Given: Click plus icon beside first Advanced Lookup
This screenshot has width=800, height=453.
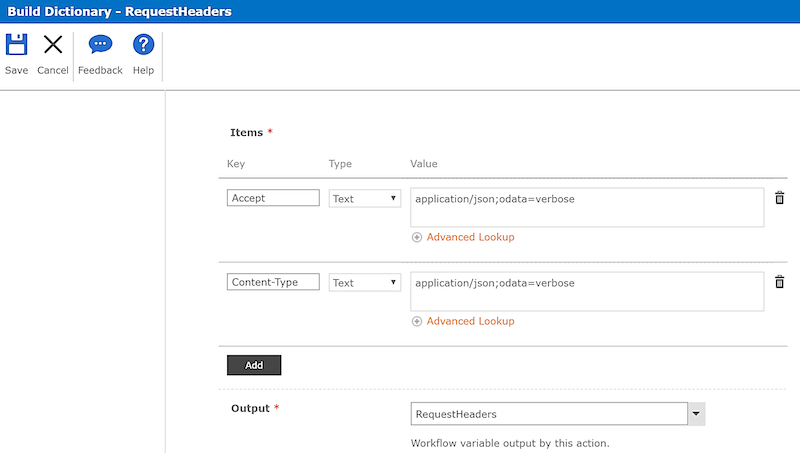Looking at the screenshot, I should click(417, 237).
